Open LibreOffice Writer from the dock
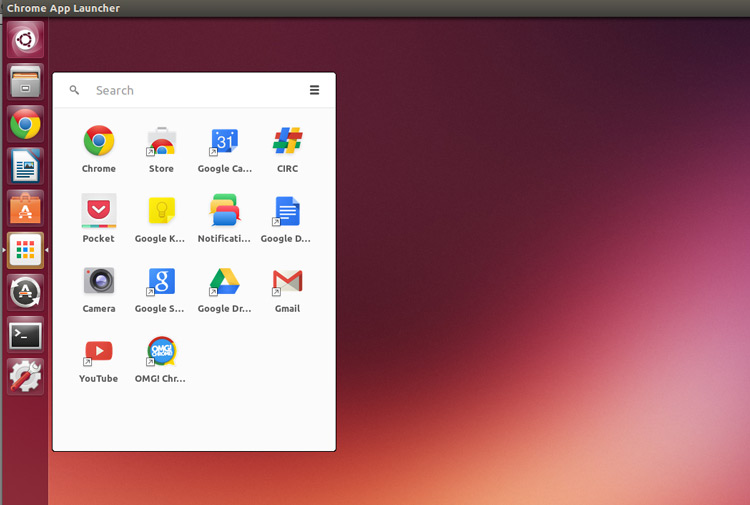Viewport: 750px width, 505px height. 25,166
